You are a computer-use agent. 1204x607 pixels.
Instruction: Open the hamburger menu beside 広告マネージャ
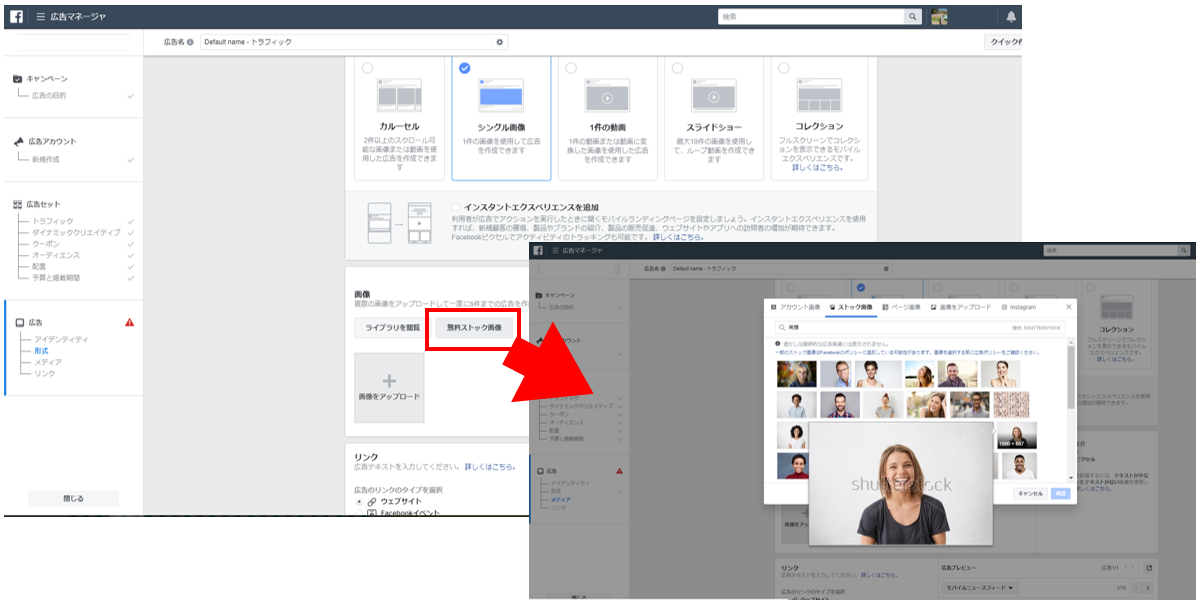(x=40, y=17)
